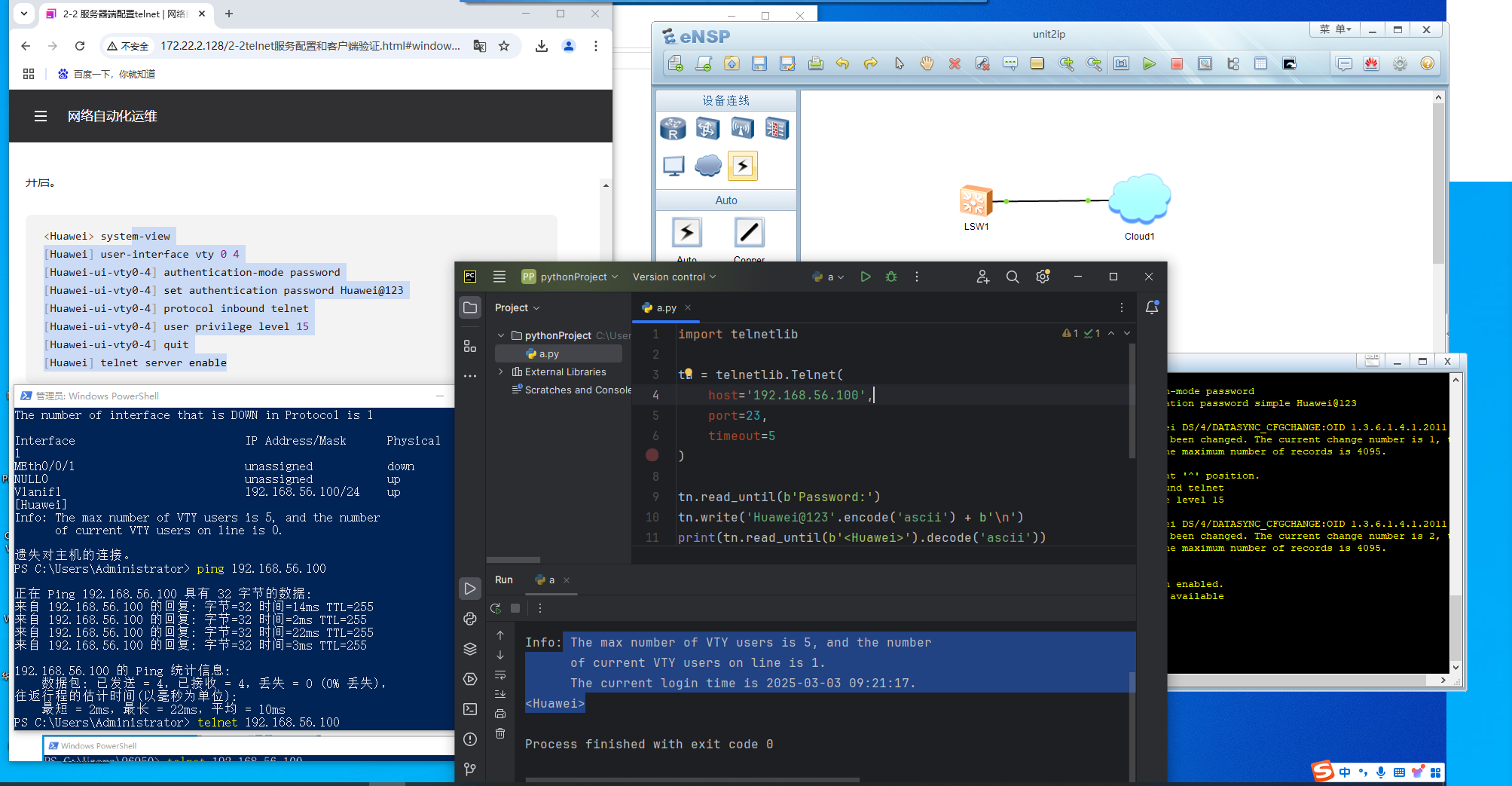Toggle soft-wrap in the Run console

tap(500, 675)
